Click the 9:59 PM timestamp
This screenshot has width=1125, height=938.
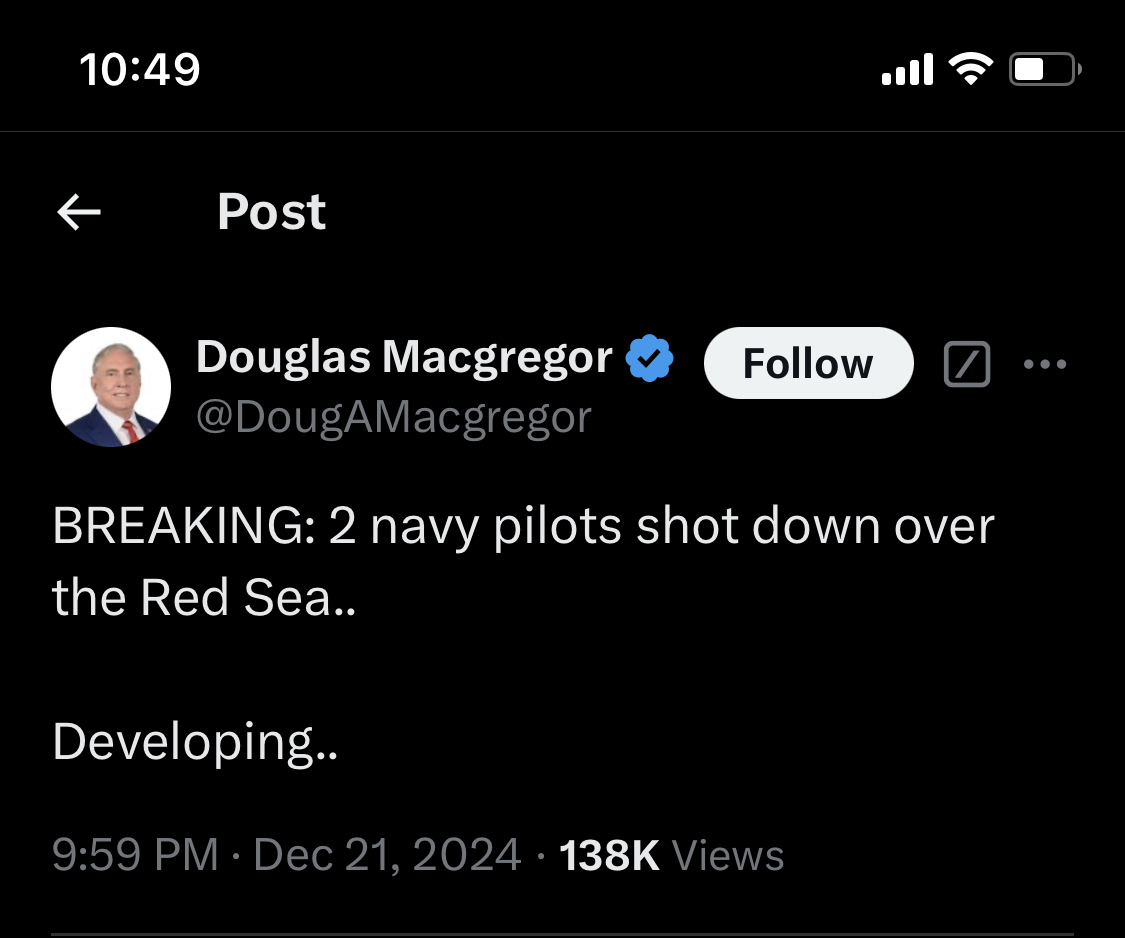(x=135, y=856)
